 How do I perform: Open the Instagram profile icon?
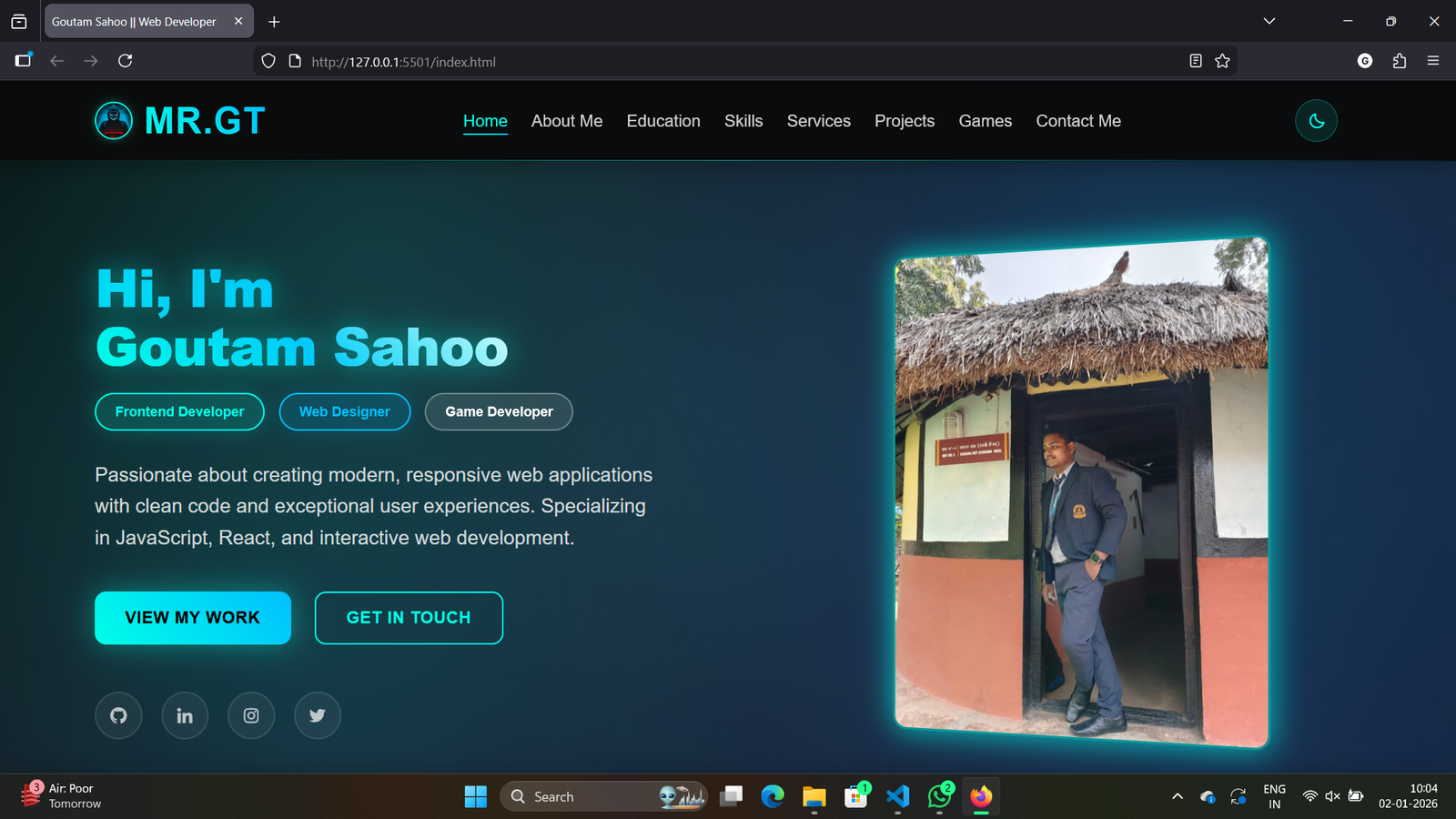[x=251, y=715]
